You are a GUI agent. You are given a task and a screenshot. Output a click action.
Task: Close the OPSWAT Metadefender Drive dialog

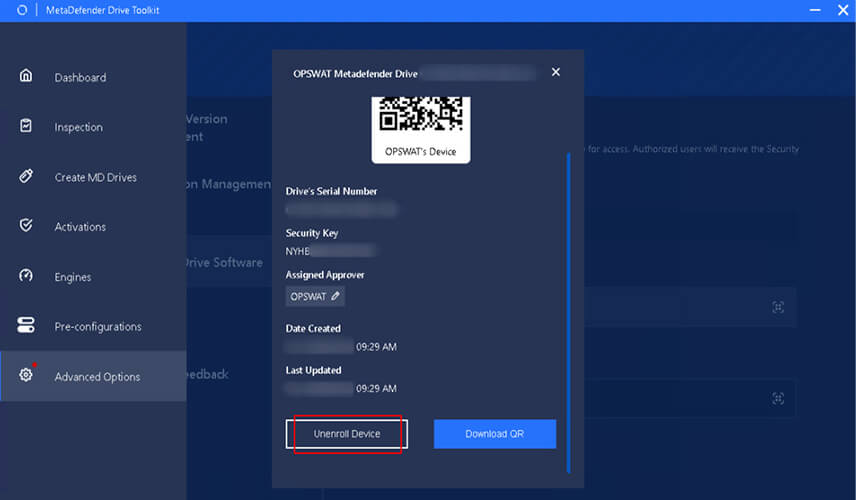pos(556,72)
